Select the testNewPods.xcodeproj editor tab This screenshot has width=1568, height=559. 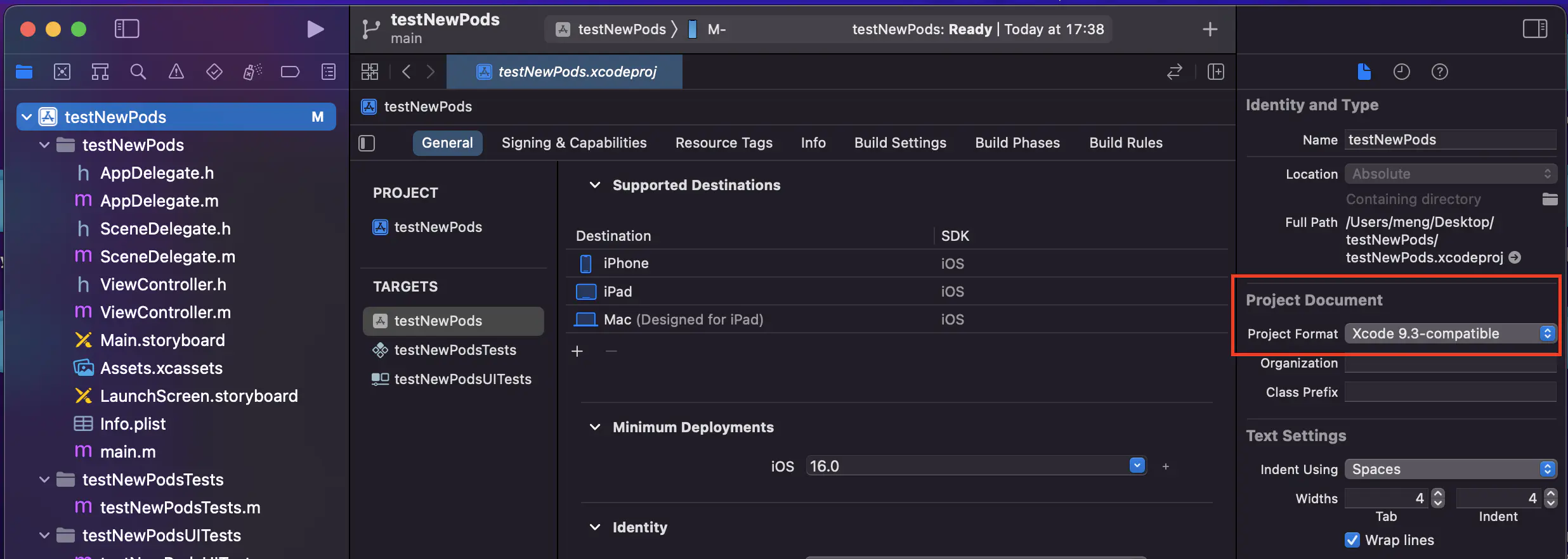pyautogui.click(x=565, y=72)
